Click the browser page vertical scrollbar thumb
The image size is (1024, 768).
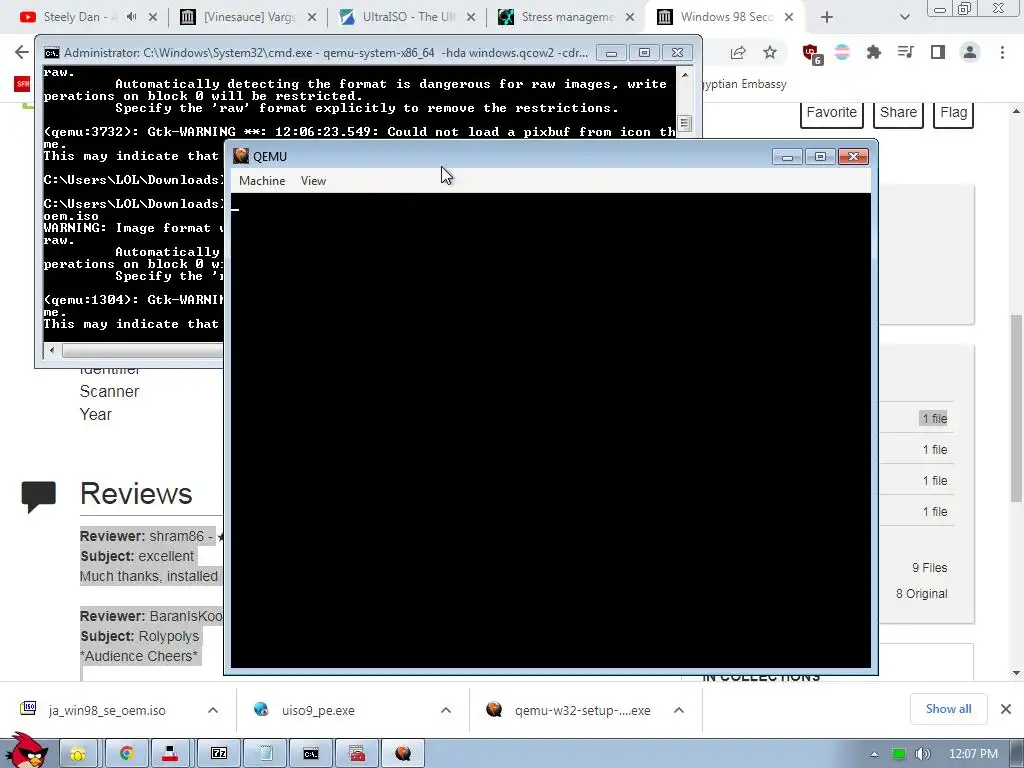point(1016,408)
